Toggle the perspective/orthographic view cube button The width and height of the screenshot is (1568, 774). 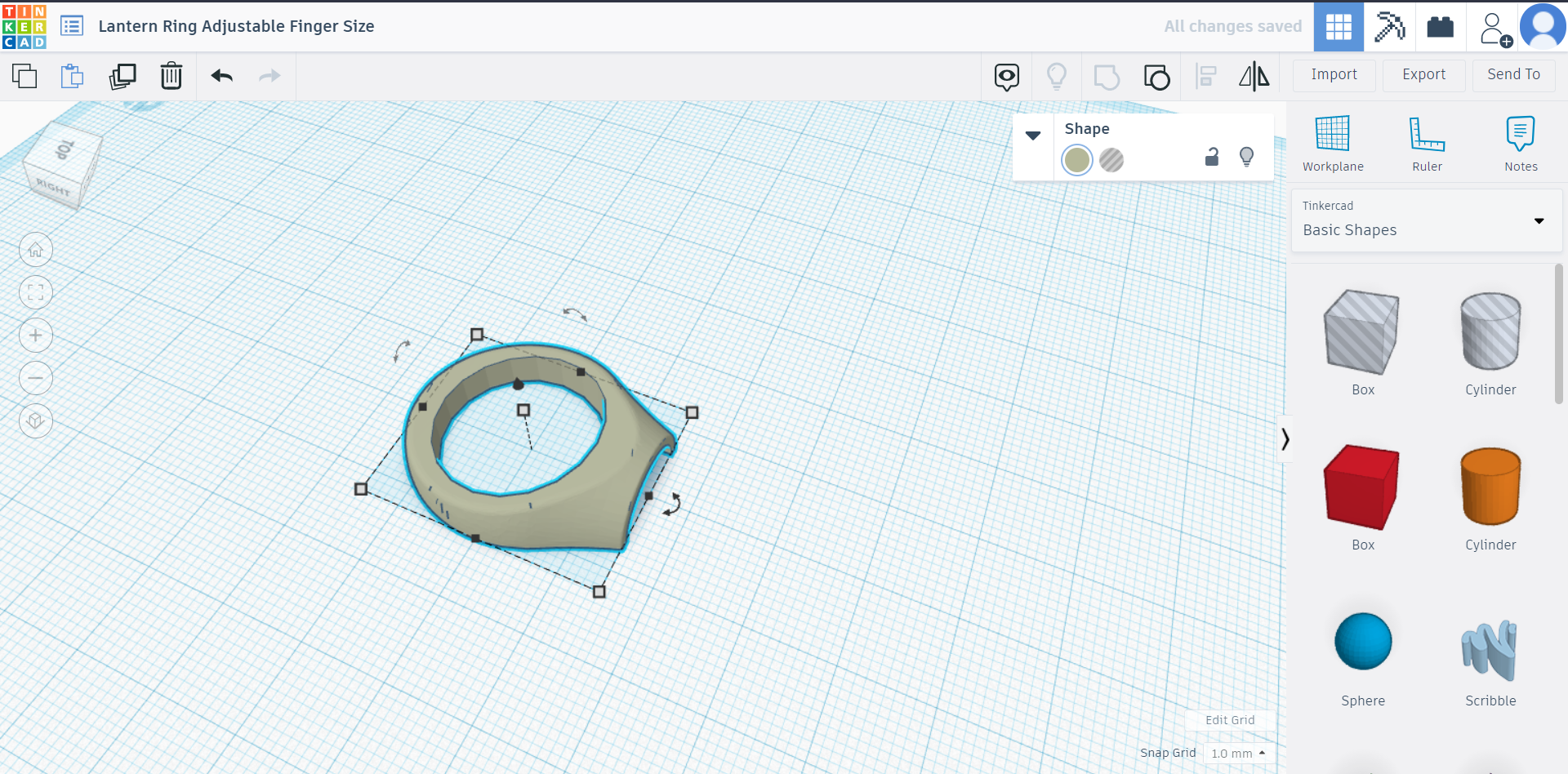click(36, 421)
